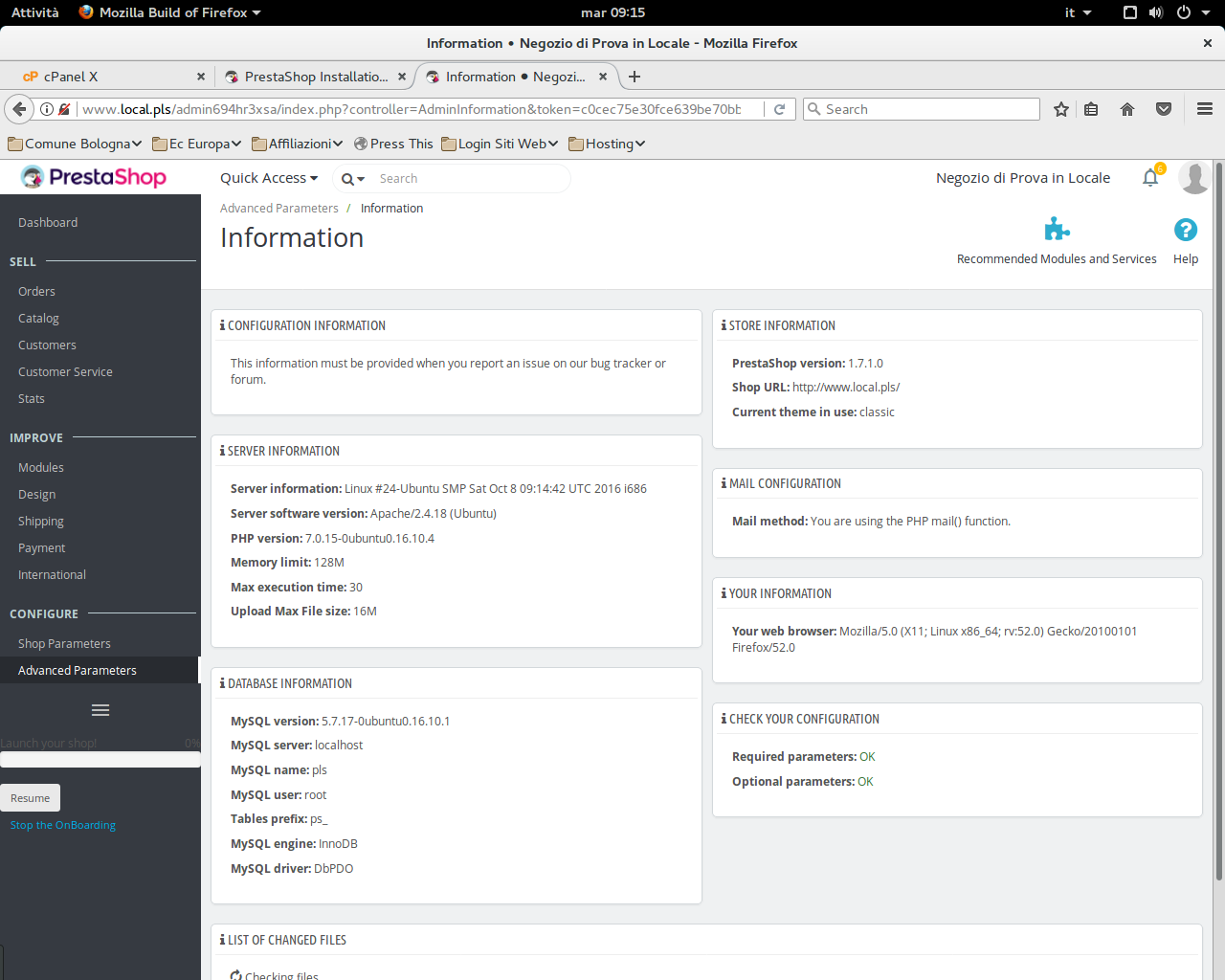Click the PrestaShop logo

tap(94, 177)
